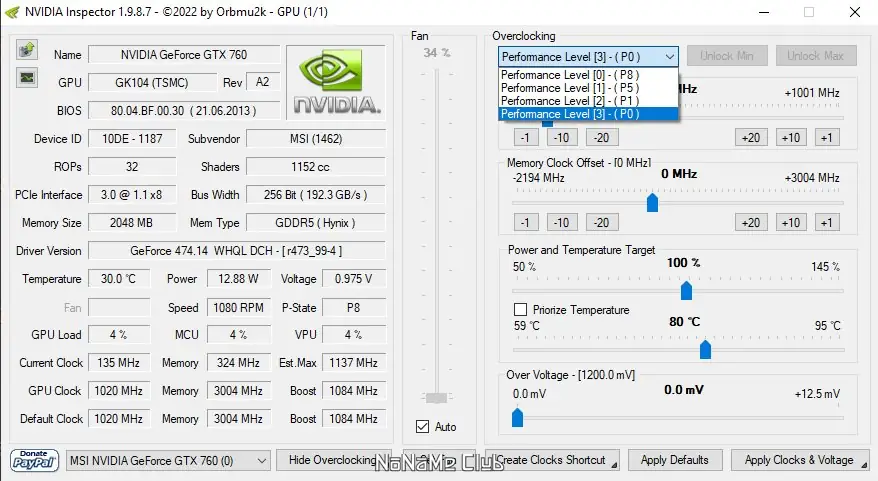Open the sensor monitoring graph icon

[26, 77]
